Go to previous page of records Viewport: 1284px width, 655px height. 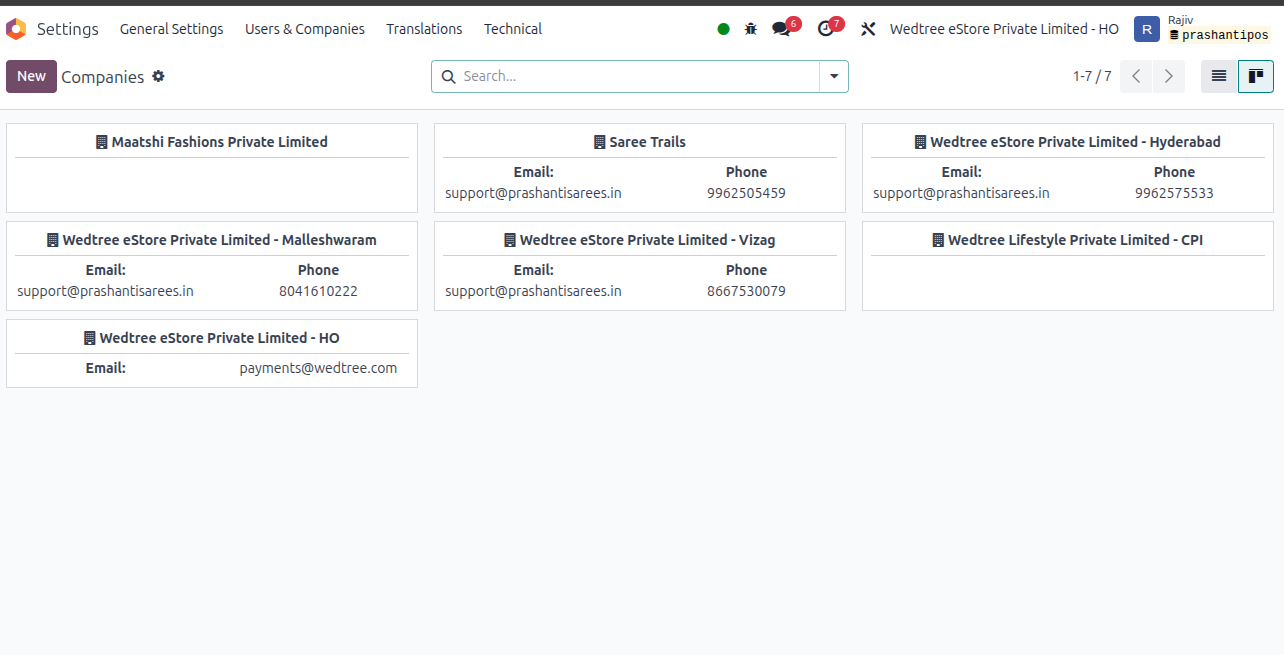coord(1136,76)
